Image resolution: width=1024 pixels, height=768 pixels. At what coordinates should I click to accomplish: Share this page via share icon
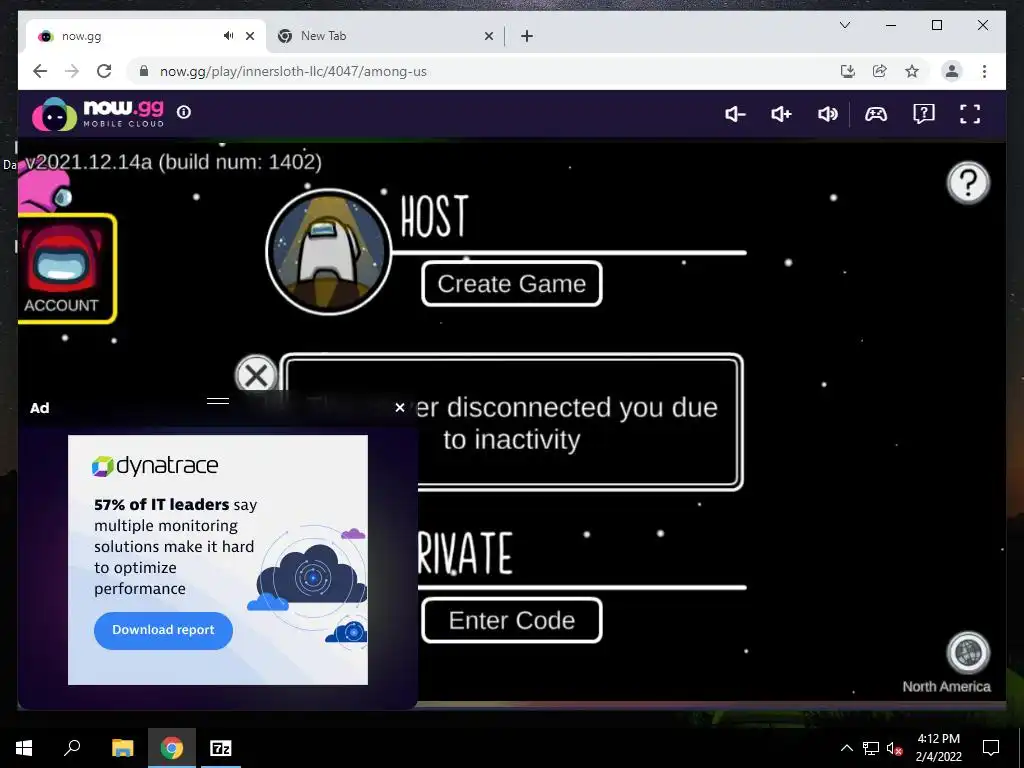pyautogui.click(x=880, y=71)
